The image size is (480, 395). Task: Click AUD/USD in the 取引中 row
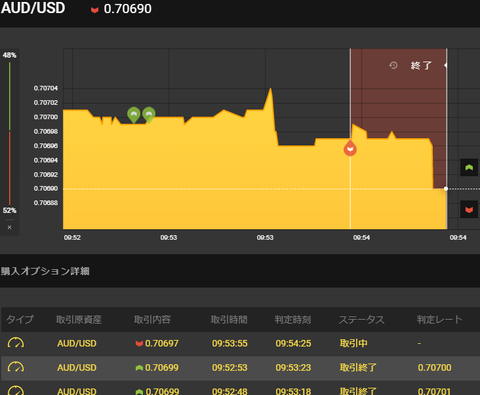tap(77, 343)
